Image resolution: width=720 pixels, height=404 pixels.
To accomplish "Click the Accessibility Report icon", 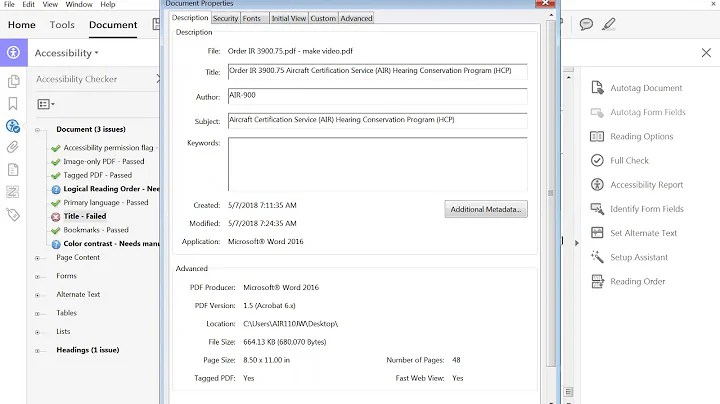I will [597, 185].
